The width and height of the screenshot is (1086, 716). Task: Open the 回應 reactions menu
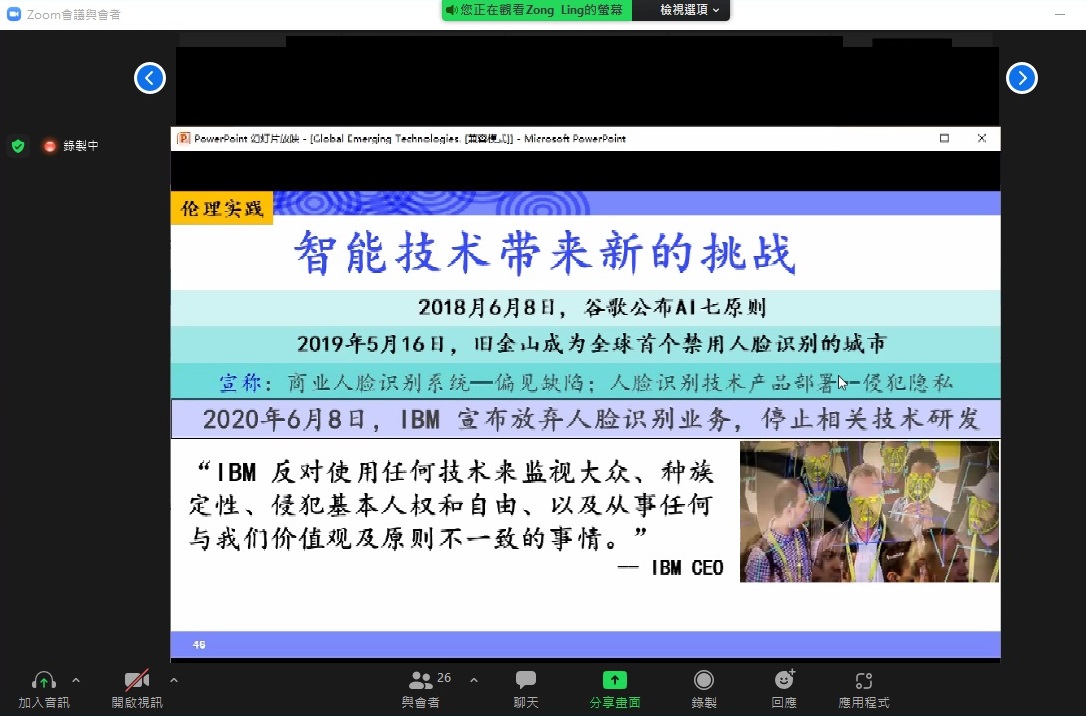pos(784,681)
